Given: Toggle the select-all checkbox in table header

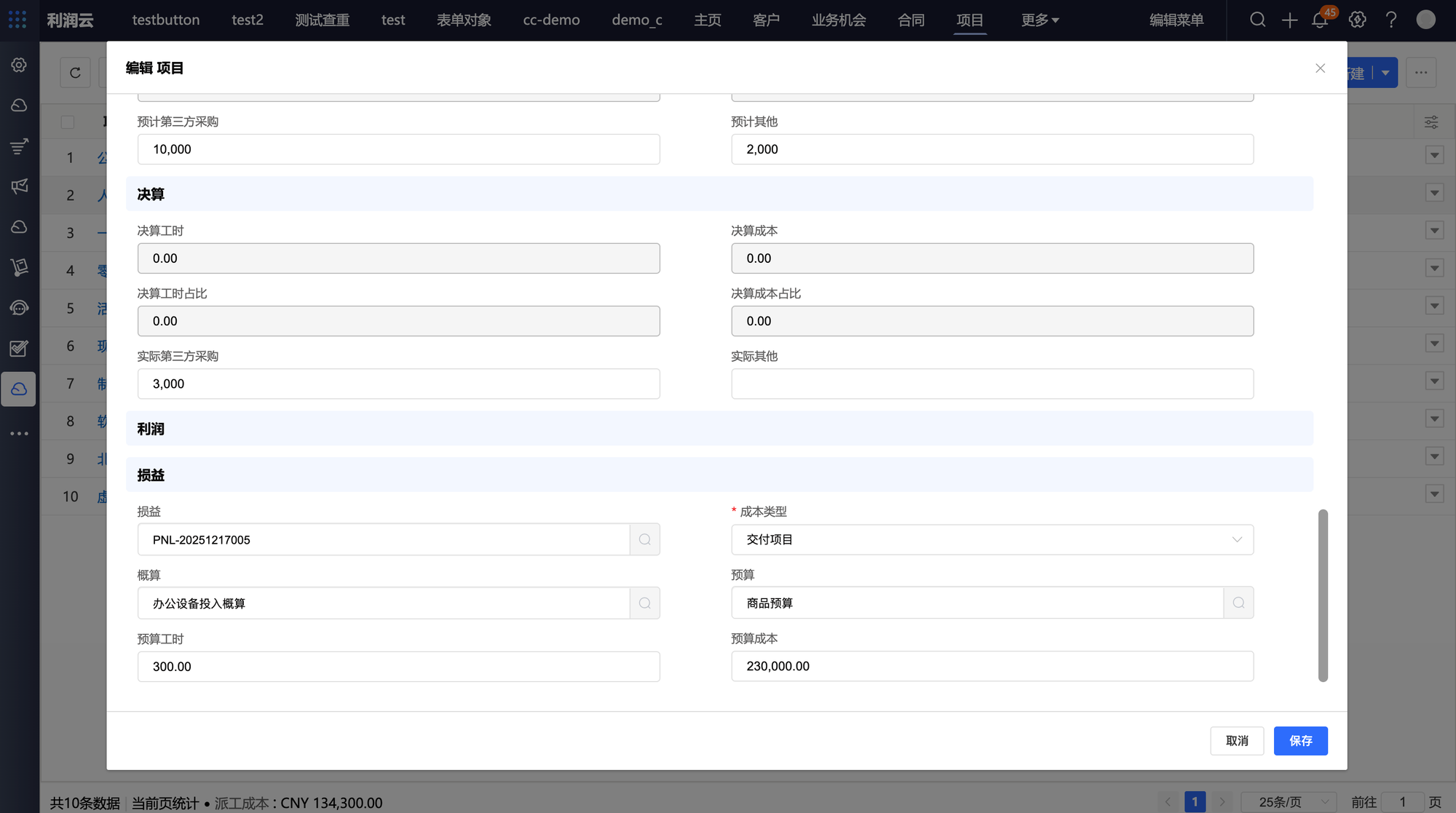Looking at the screenshot, I should pos(68,122).
